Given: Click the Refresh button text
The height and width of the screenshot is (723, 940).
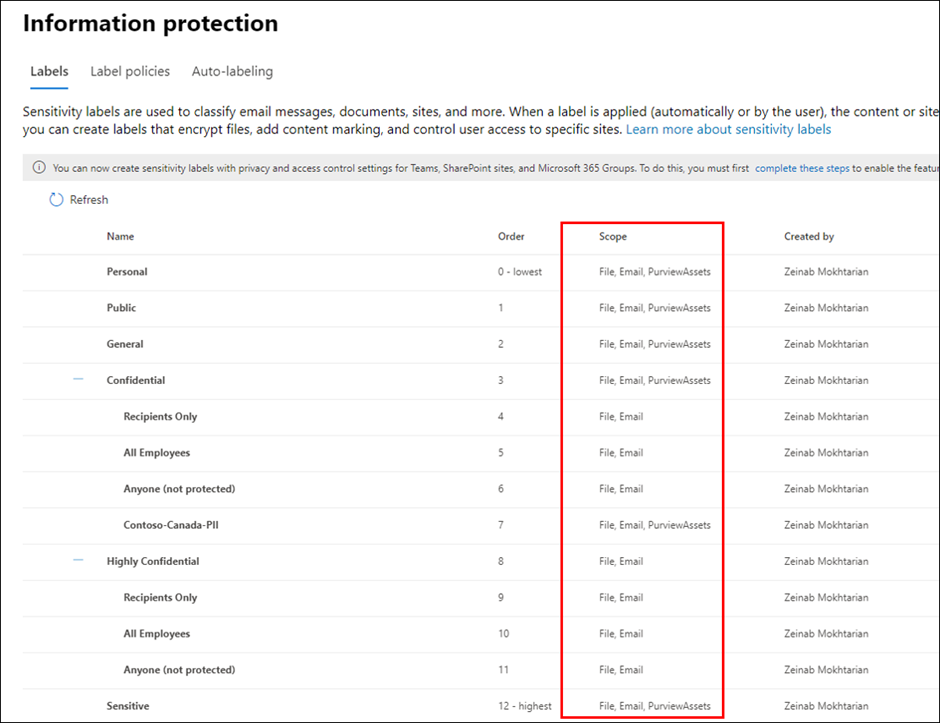Looking at the screenshot, I should click(89, 200).
